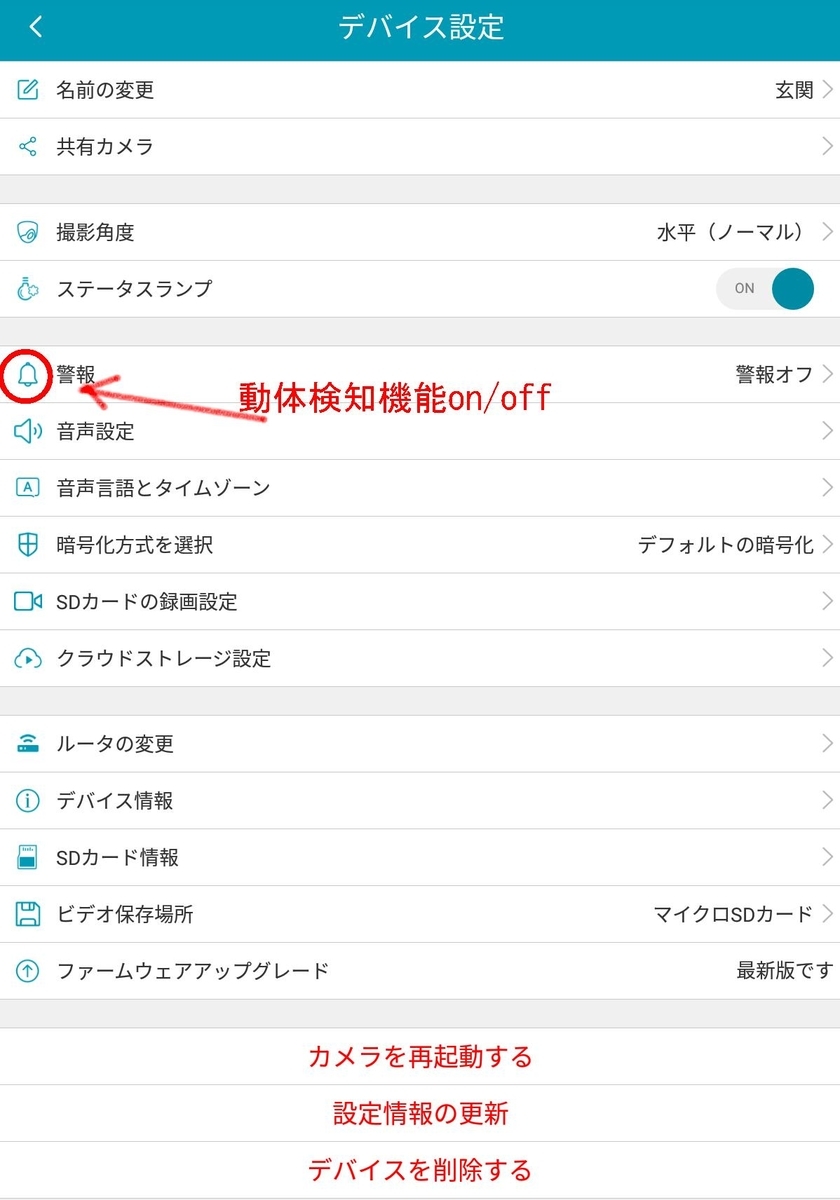The width and height of the screenshot is (840, 1200).
Task: Tap the 最新版です firmware status
Action: point(785,971)
